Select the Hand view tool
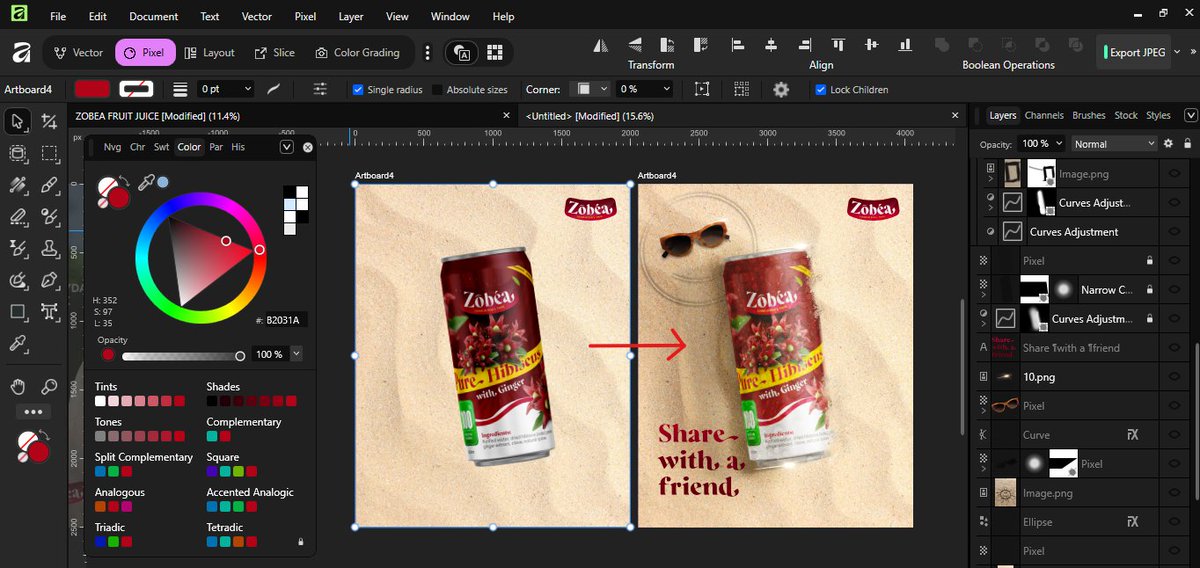 click(x=17, y=386)
